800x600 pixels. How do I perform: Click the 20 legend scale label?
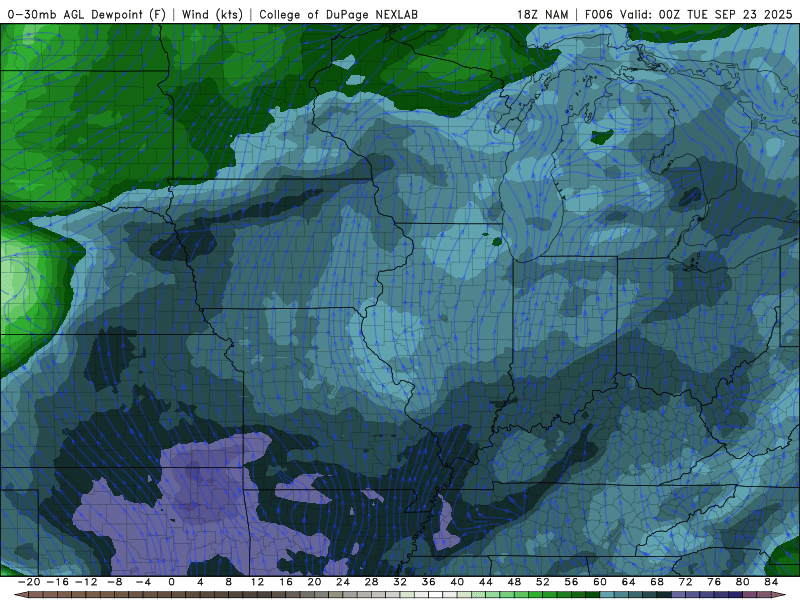[314, 582]
